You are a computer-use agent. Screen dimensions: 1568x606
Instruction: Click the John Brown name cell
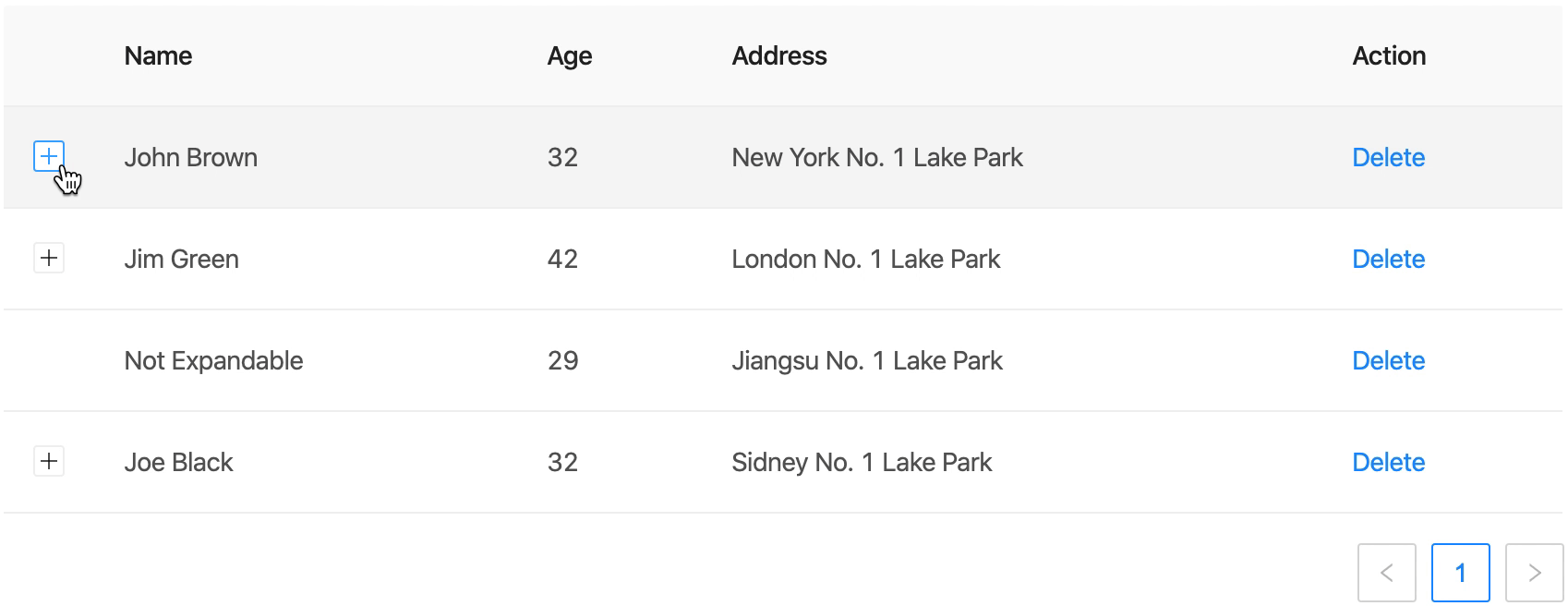[x=190, y=157]
